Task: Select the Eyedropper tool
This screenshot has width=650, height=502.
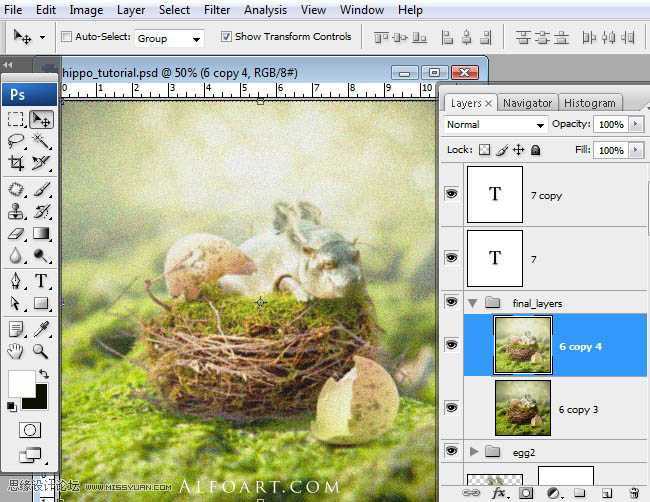Action: click(41, 330)
